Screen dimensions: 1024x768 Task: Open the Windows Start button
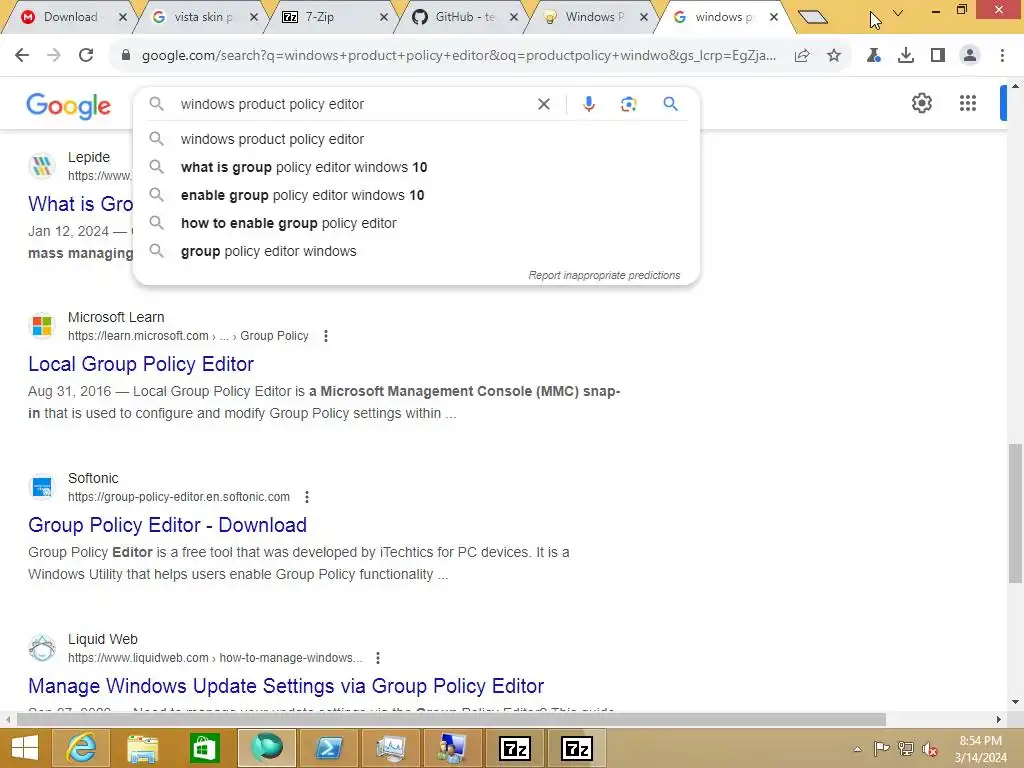pyautogui.click(x=25, y=748)
